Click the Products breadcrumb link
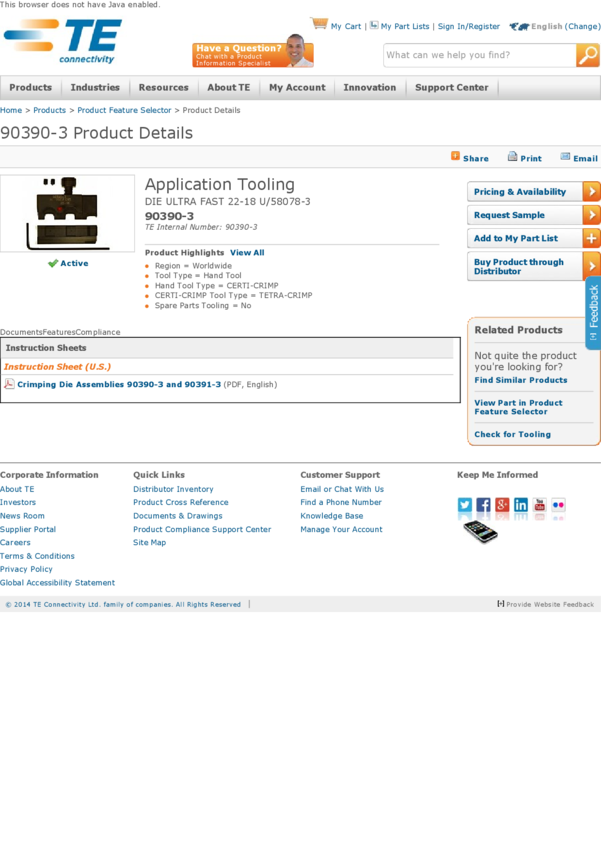Image resolution: width=601 pixels, height=850 pixels. pos(49,110)
